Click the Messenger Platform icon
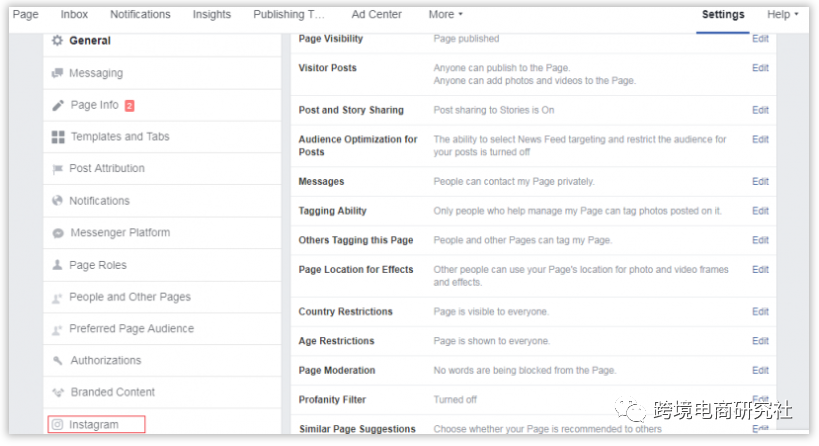Viewport: 819px width, 446px height. click(58, 233)
